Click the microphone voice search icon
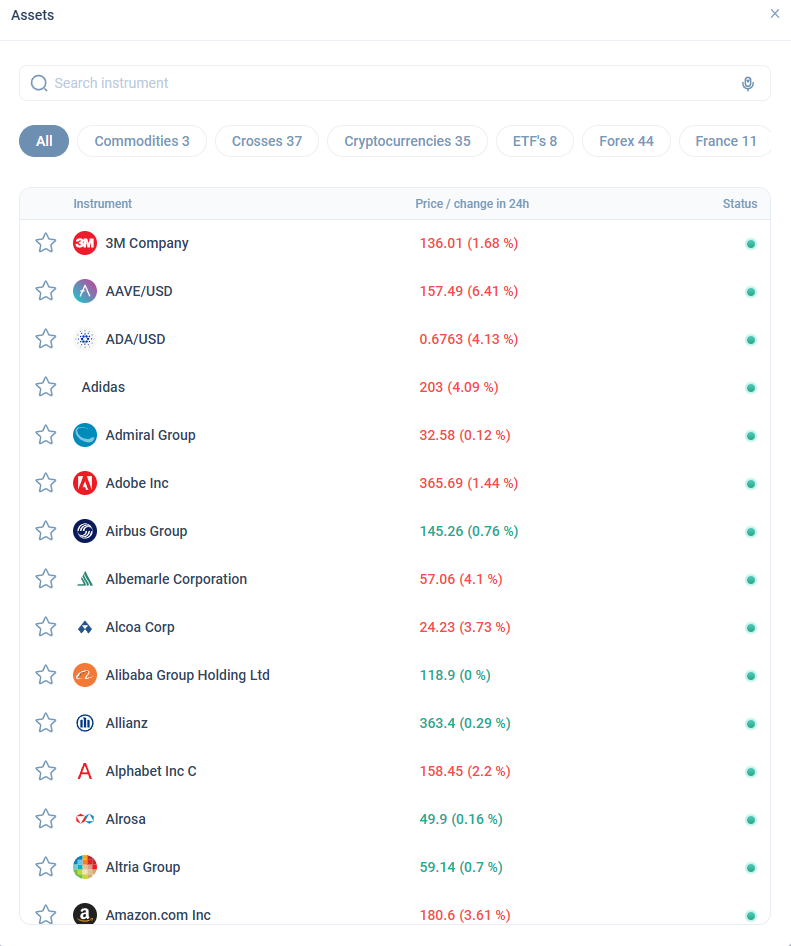Screen dimensions: 791x946 [748, 84]
